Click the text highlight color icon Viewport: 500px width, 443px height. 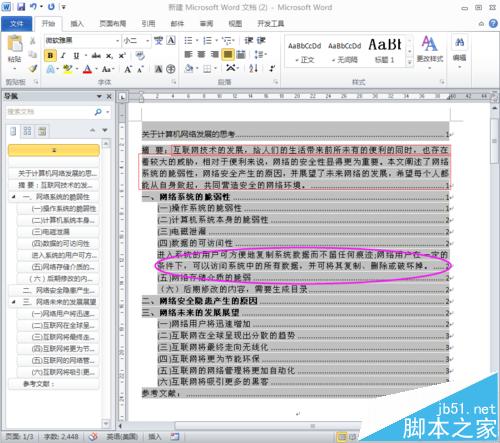pos(68,69)
